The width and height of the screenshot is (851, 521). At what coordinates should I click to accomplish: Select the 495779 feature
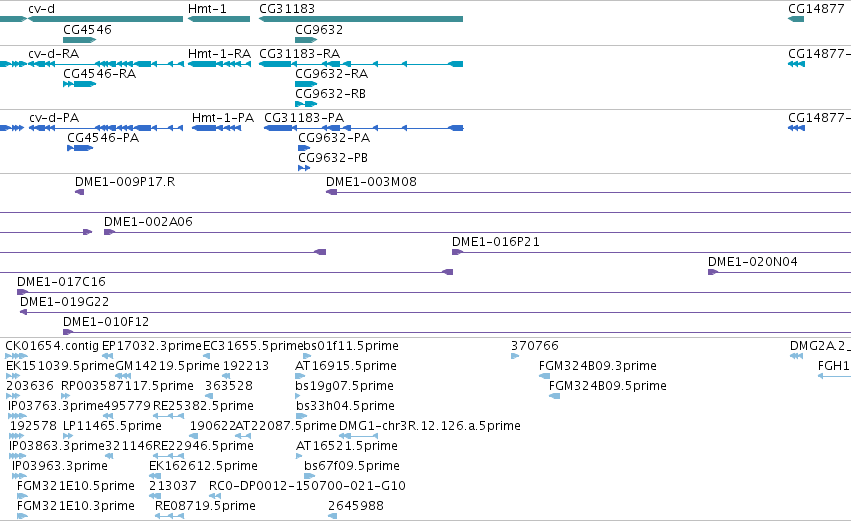point(108,416)
